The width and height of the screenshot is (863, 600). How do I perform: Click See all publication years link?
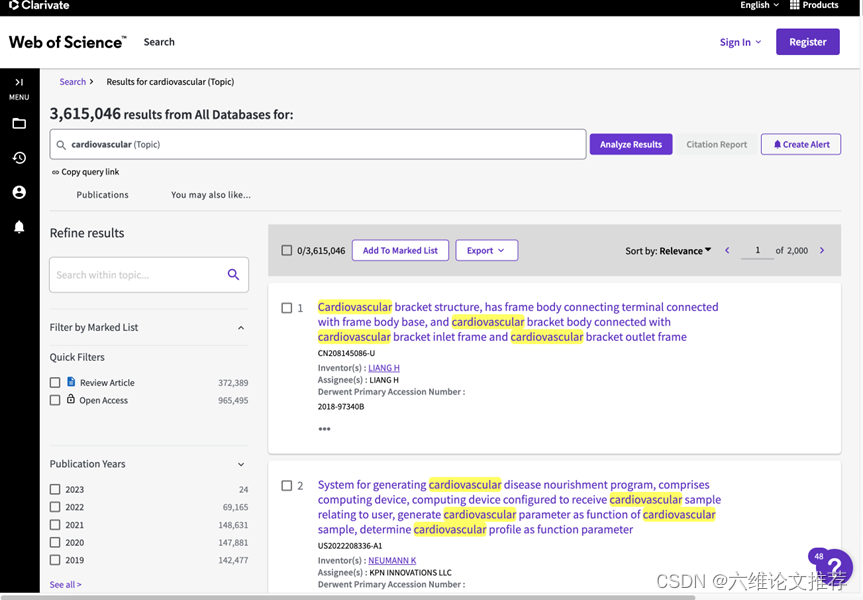coord(65,585)
